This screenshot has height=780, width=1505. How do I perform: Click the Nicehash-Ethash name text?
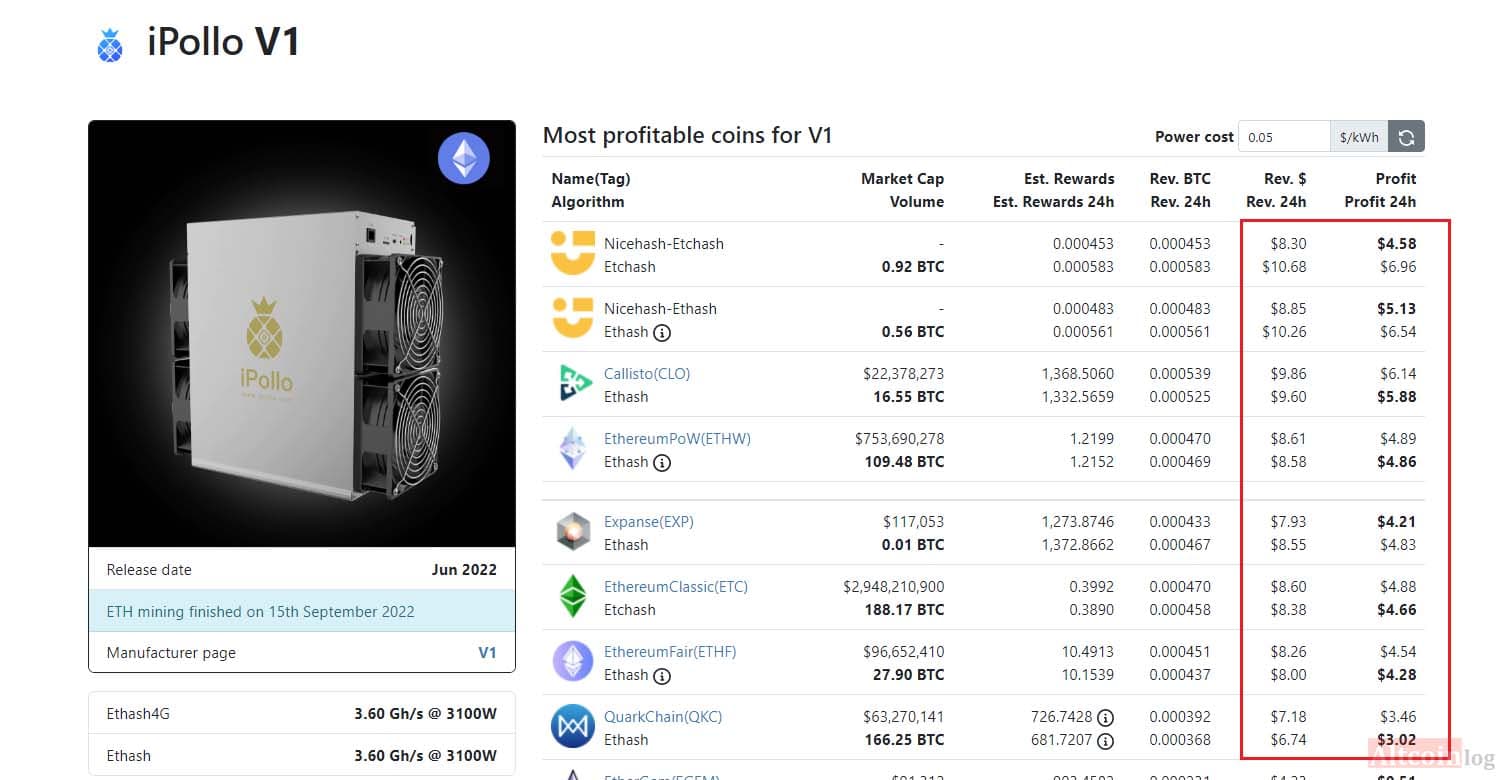[660, 309]
